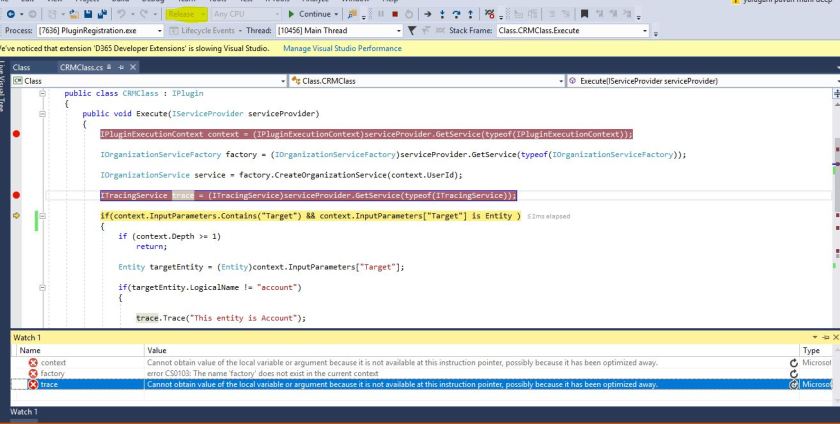Click the Navigate Backward arrow icon

[x=7, y=15]
